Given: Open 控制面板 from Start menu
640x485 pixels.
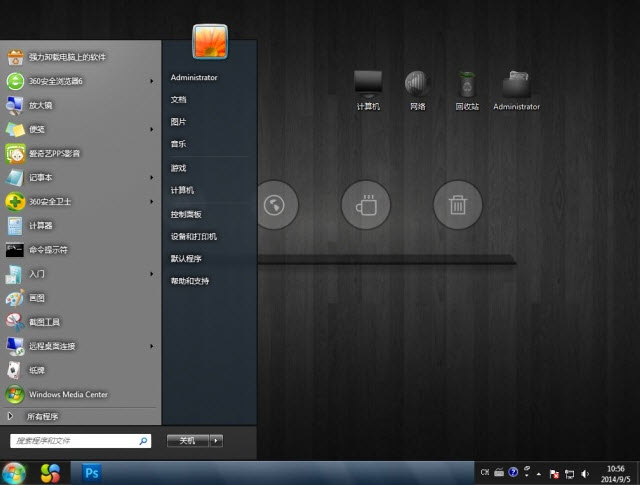Looking at the screenshot, I should [186, 214].
